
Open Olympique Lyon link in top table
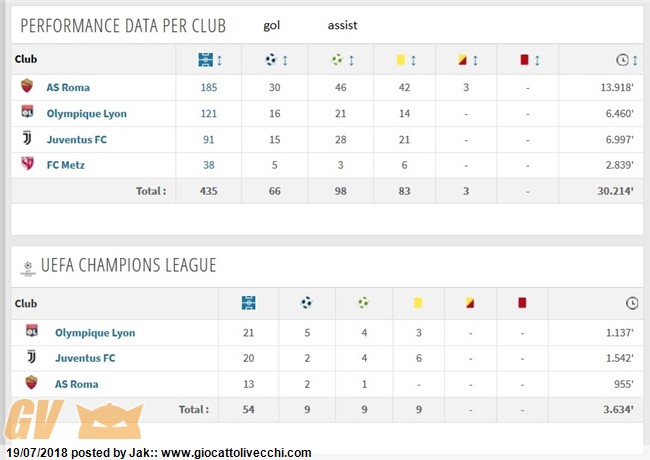click(x=87, y=114)
